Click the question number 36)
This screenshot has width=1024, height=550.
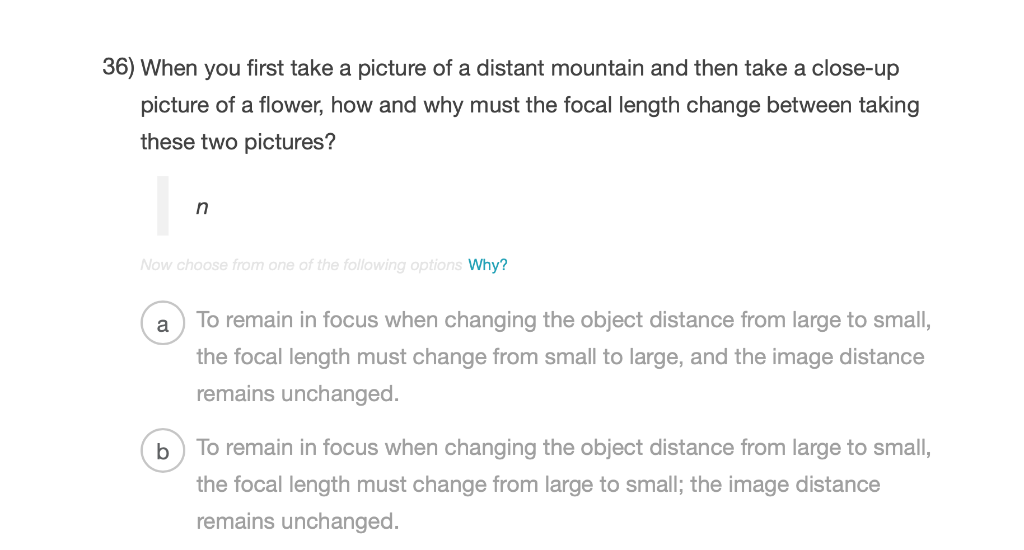click(x=118, y=67)
